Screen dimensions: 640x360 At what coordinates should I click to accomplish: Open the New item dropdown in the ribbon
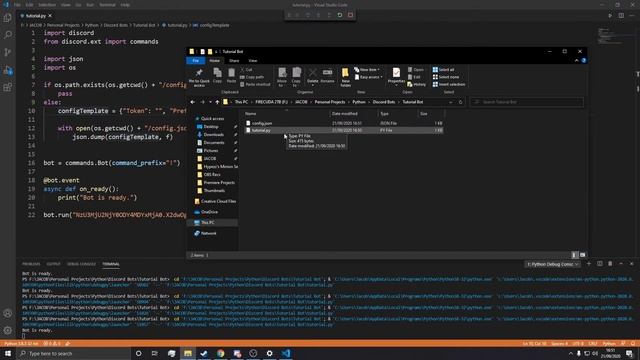tap(367, 70)
